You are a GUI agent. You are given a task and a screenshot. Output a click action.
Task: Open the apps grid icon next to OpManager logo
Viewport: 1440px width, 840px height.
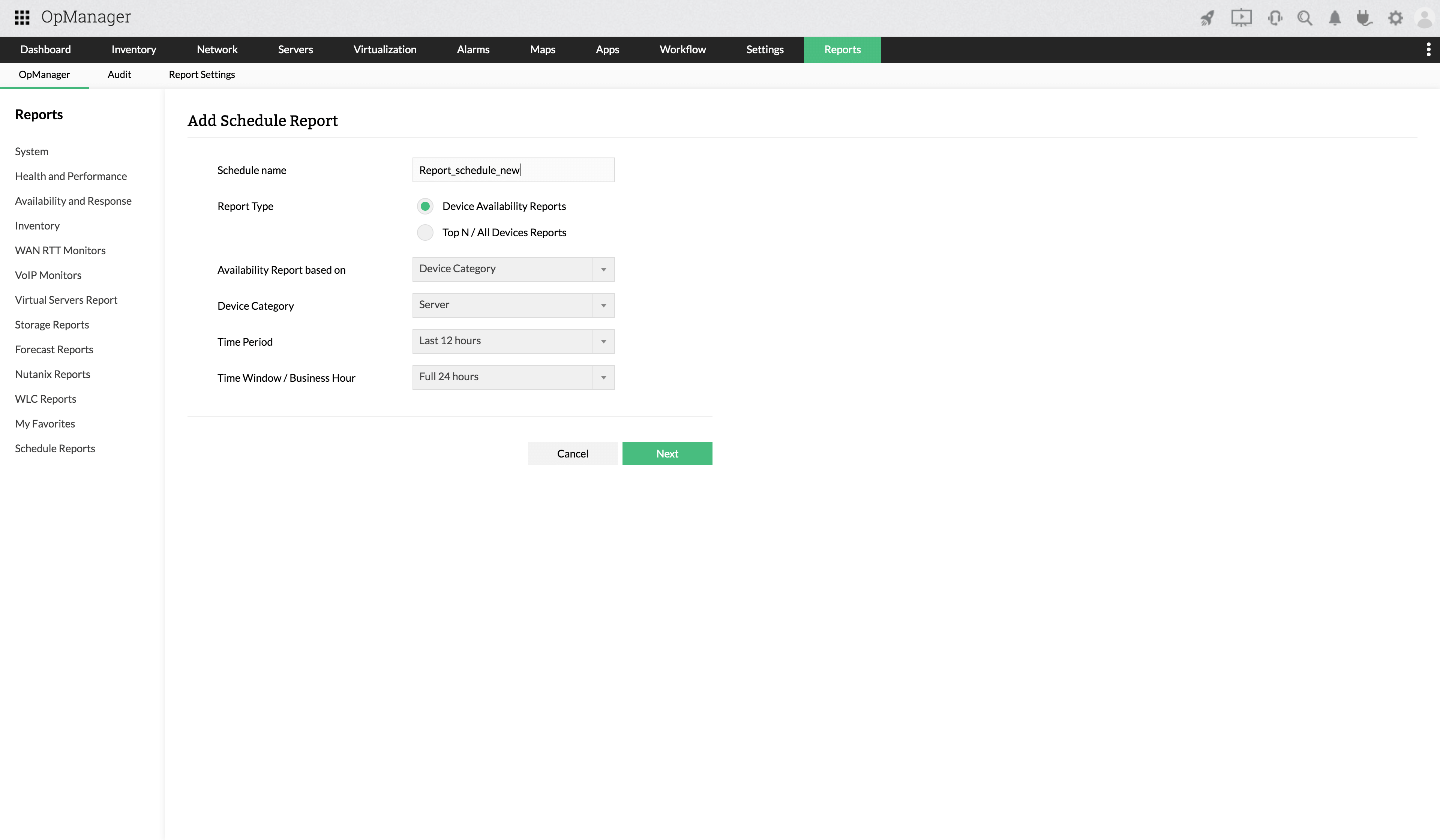tap(22, 17)
